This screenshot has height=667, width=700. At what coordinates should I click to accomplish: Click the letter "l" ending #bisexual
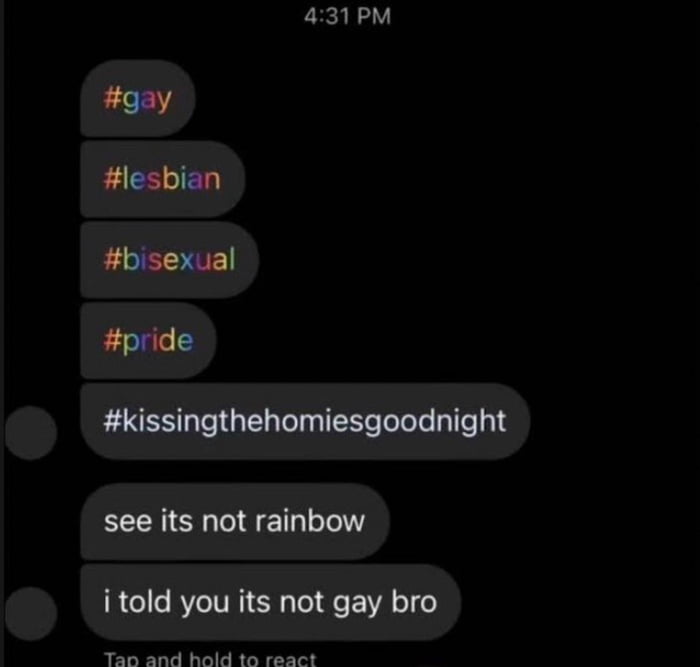232,258
